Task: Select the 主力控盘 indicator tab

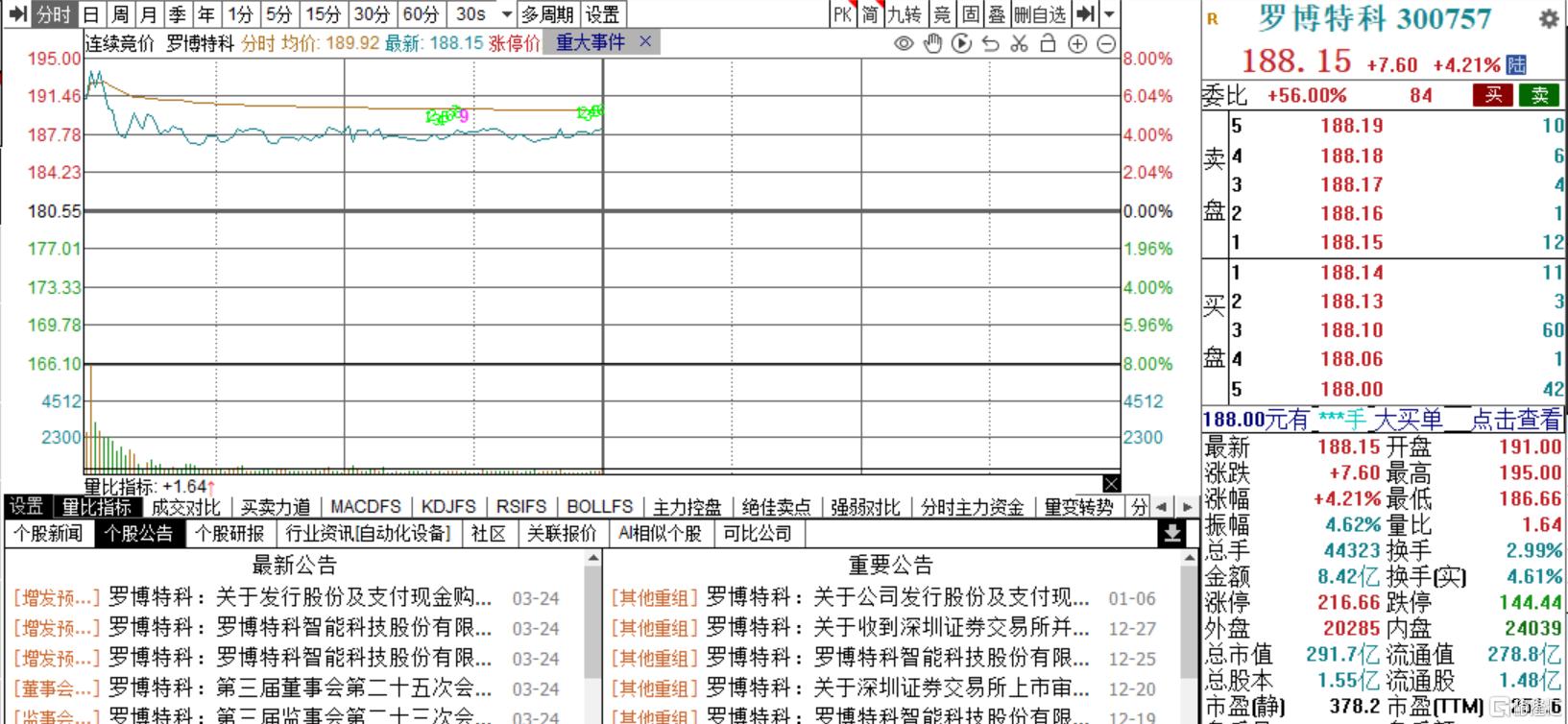Action: pos(687,507)
